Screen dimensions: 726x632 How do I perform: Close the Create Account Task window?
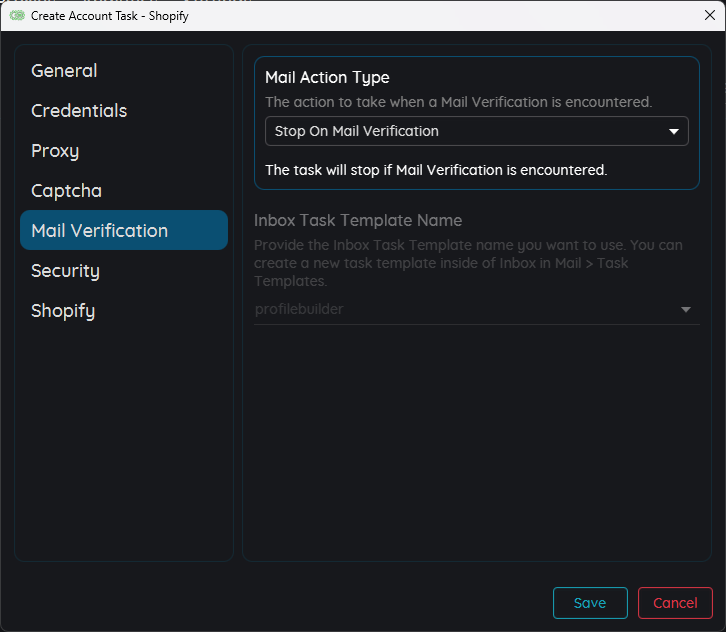[x=710, y=15]
